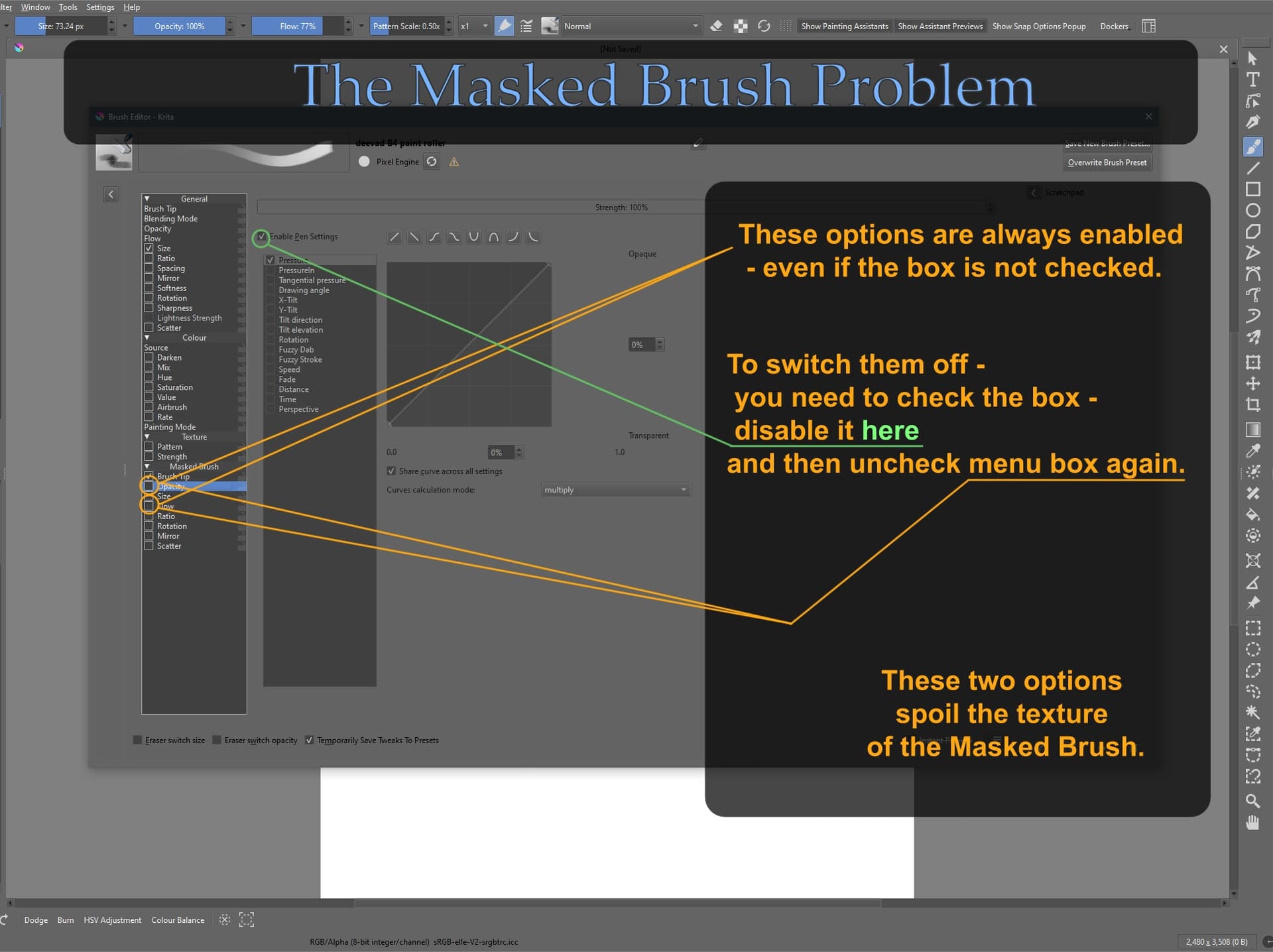Open the x1 multiplier dropdown

475,26
